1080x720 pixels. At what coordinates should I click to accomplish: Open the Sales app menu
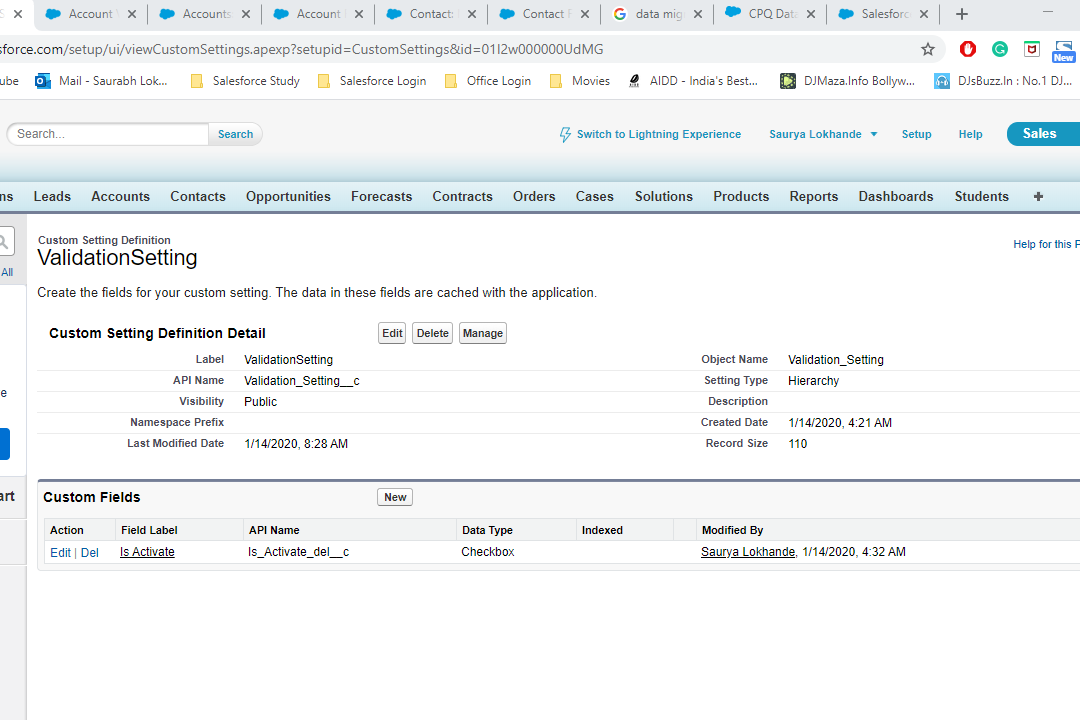[1043, 134]
